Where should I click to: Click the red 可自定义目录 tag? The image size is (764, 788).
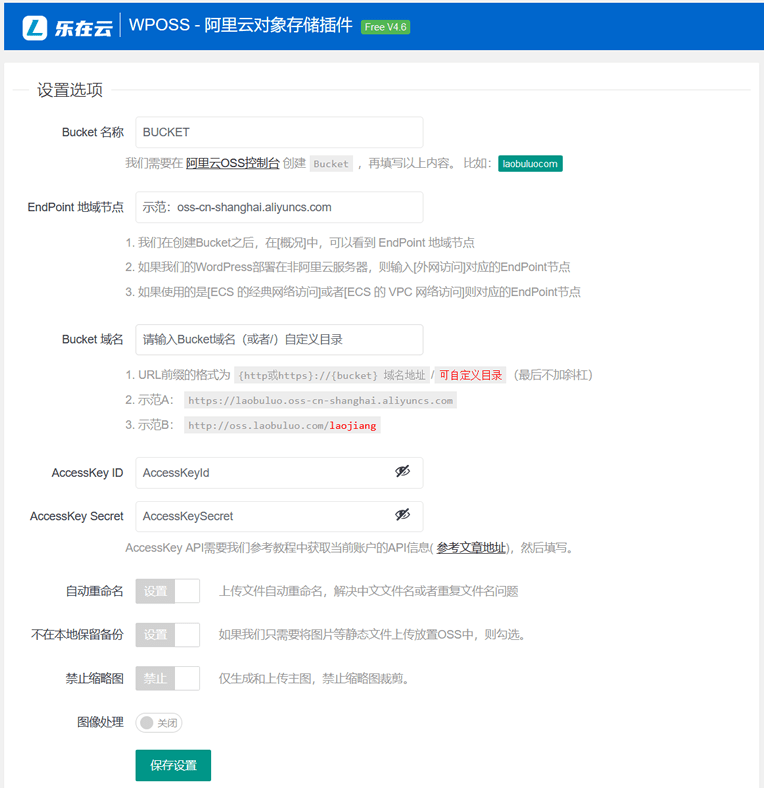click(470, 375)
